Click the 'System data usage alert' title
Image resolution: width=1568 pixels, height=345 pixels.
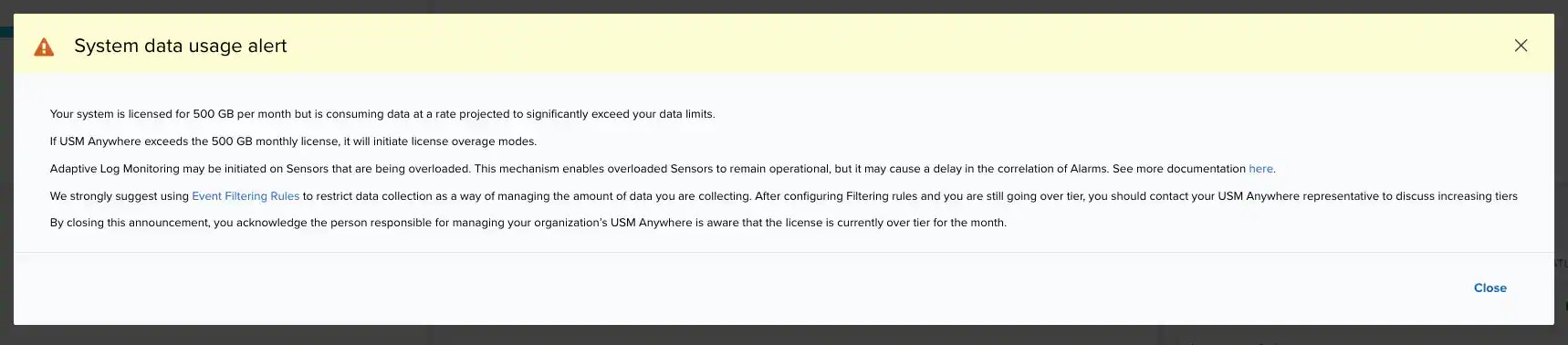[180, 46]
